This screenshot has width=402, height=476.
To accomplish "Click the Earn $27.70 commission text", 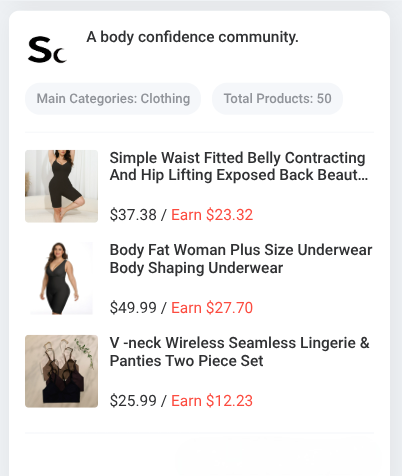I will pyautogui.click(x=212, y=308).
